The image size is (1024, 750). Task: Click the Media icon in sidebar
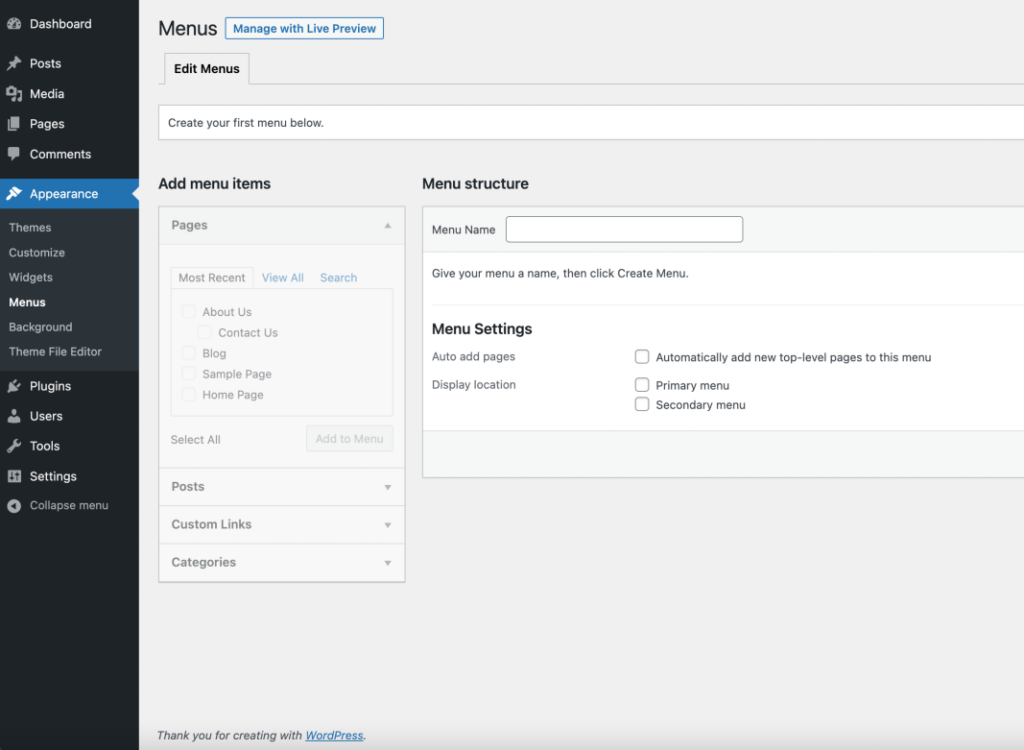(14, 94)
